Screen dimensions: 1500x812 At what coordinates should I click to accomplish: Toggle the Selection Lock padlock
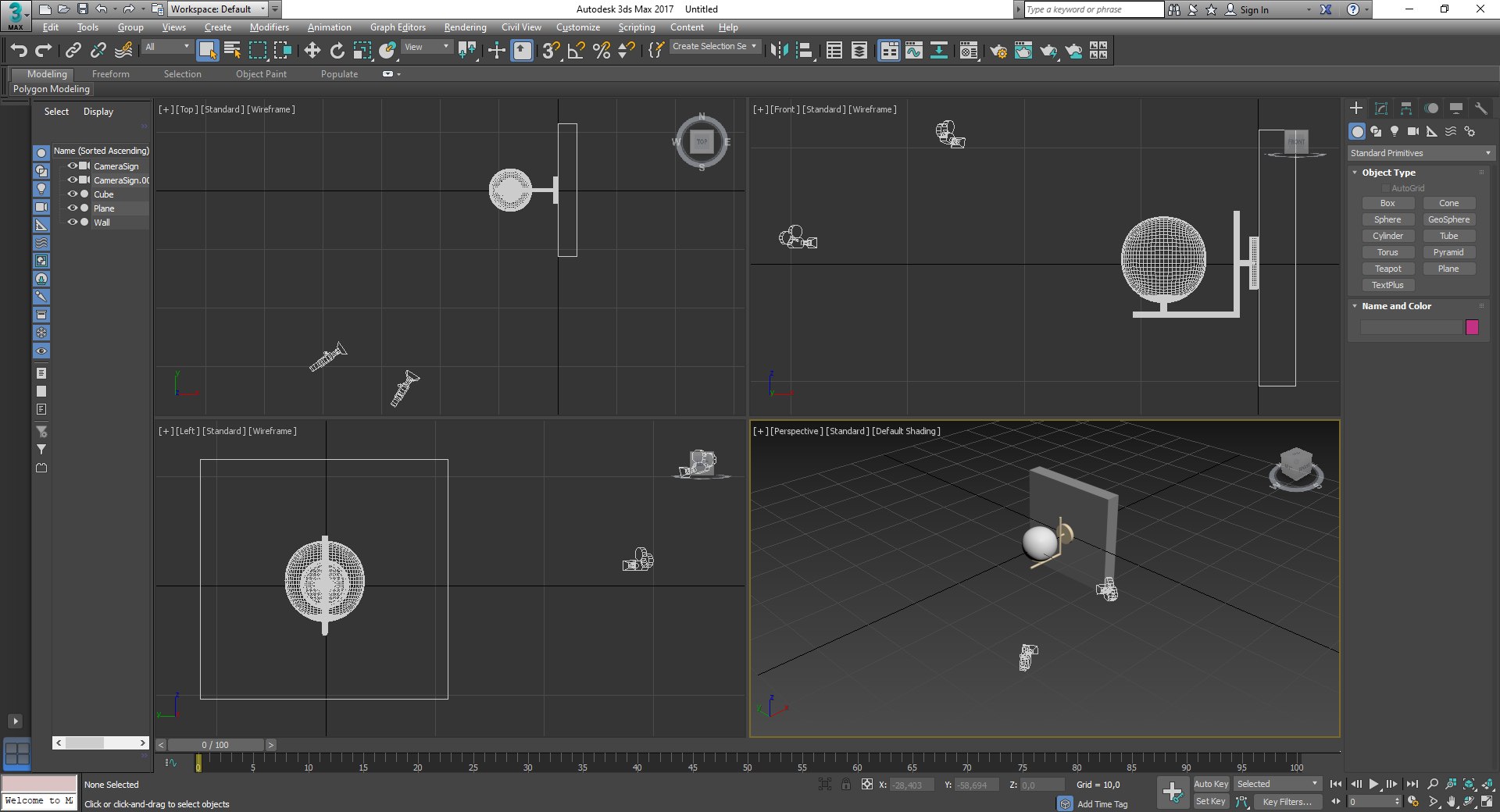pyautogui.click(x=846, y=784)
